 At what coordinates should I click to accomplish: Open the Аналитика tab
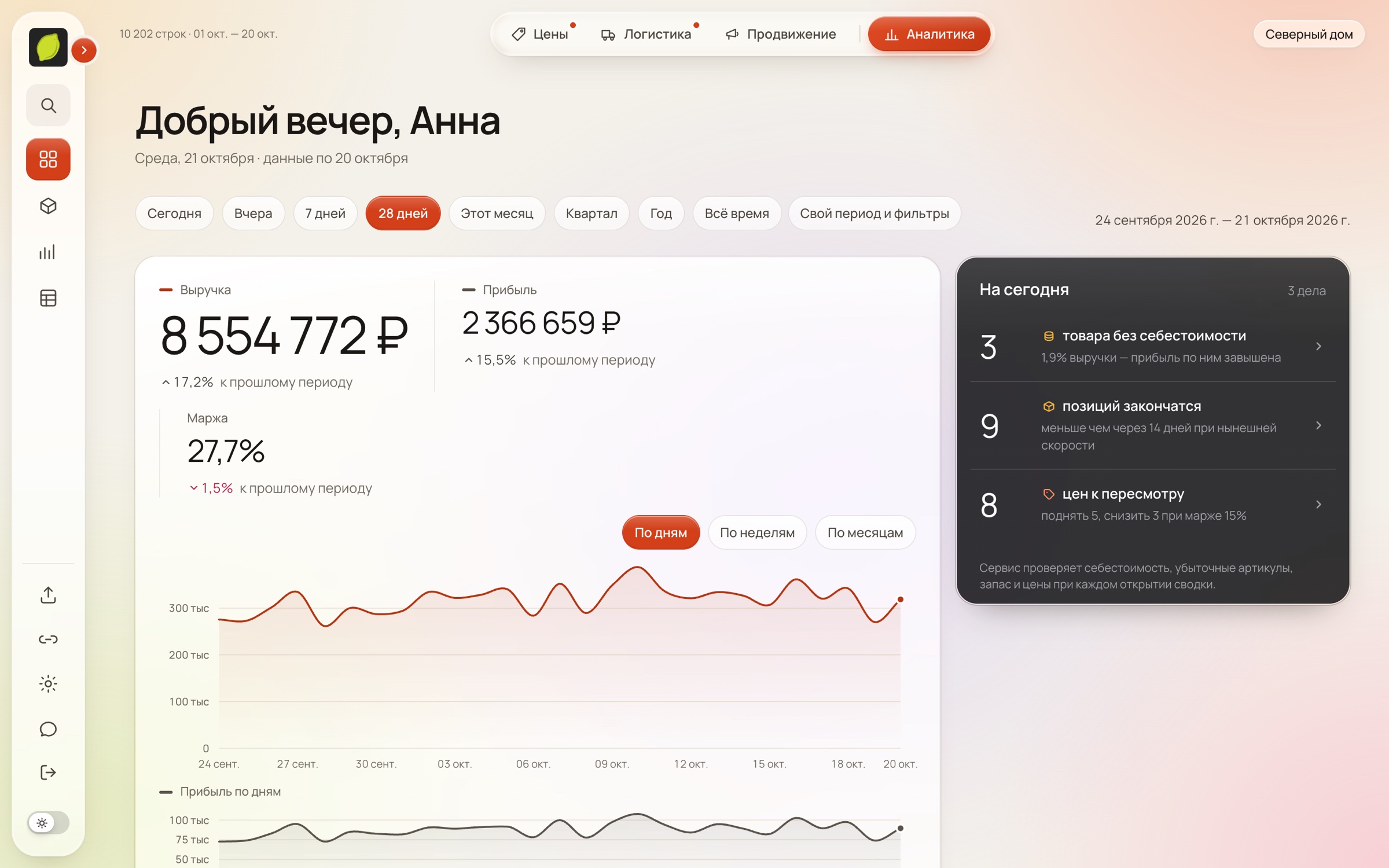coord(929,34)
